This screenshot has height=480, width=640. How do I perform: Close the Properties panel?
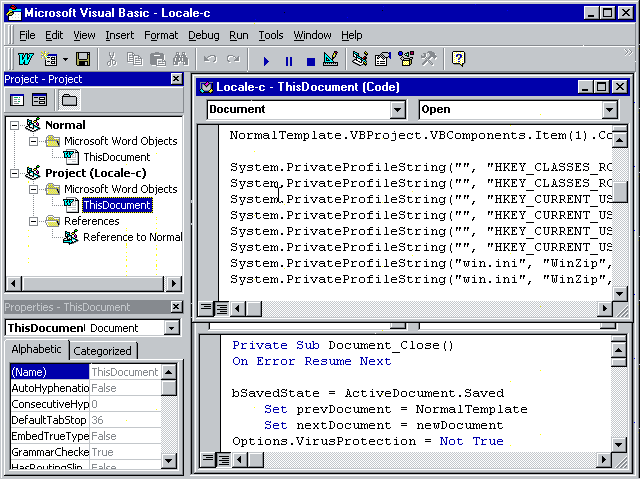coord(176,307)
